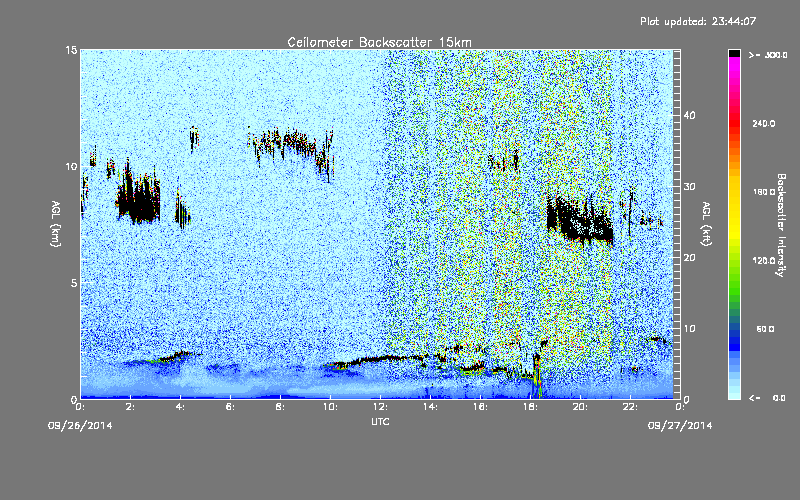Select the '22:' UTC hour tick
The width and height of the screenshot is (800, 500).
(630, 407)
